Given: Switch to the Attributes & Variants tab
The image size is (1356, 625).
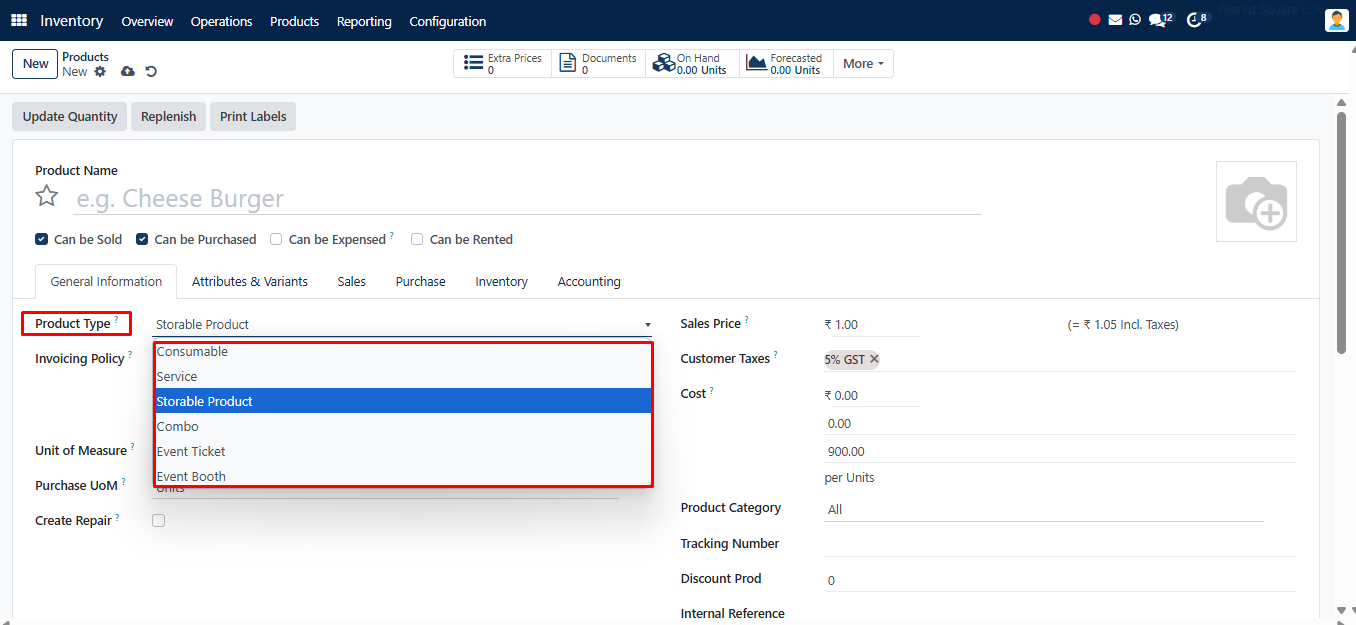Looking at the screenshot, I should coord(250,282).
